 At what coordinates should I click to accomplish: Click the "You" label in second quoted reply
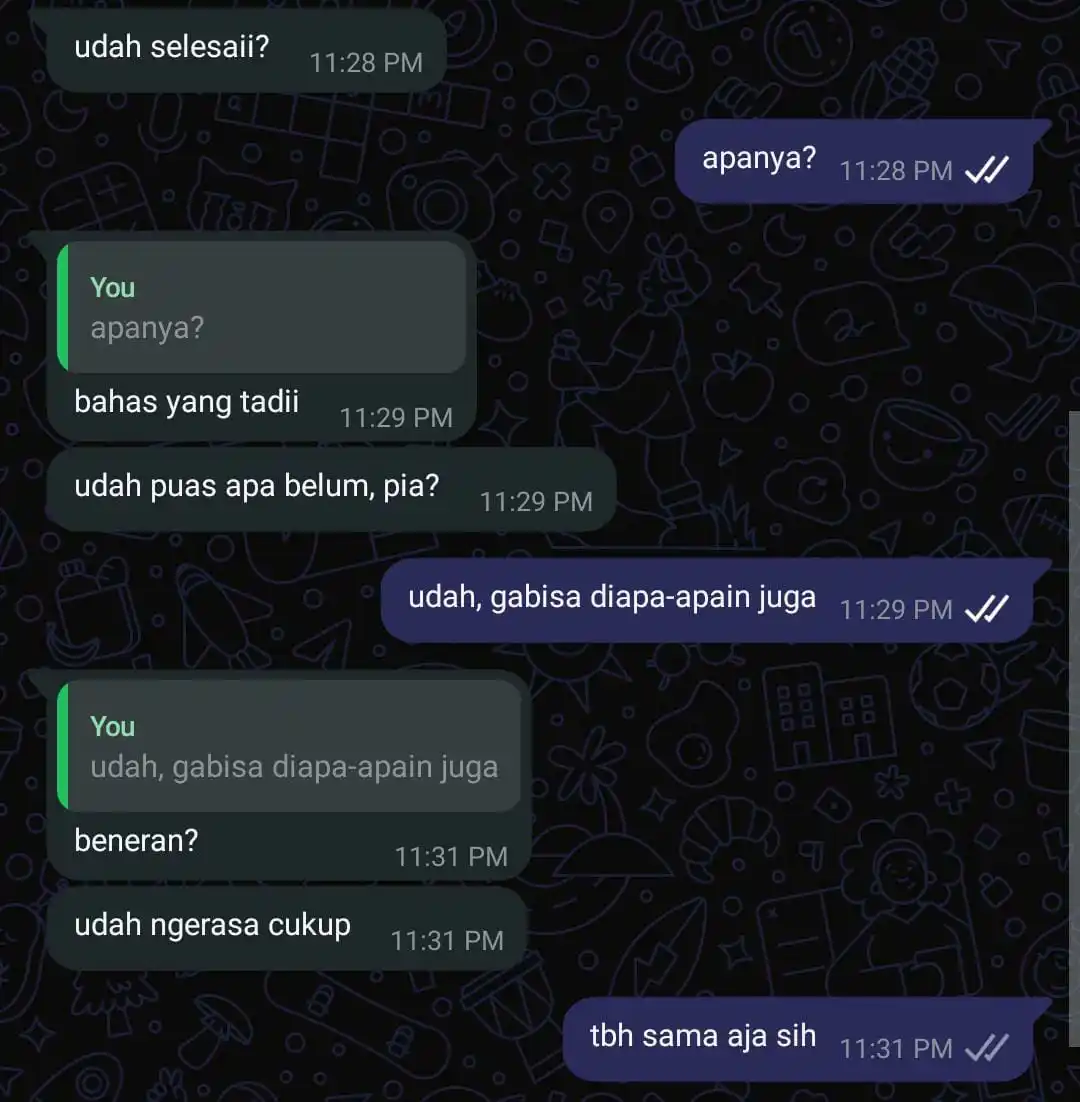pos(112,727)
